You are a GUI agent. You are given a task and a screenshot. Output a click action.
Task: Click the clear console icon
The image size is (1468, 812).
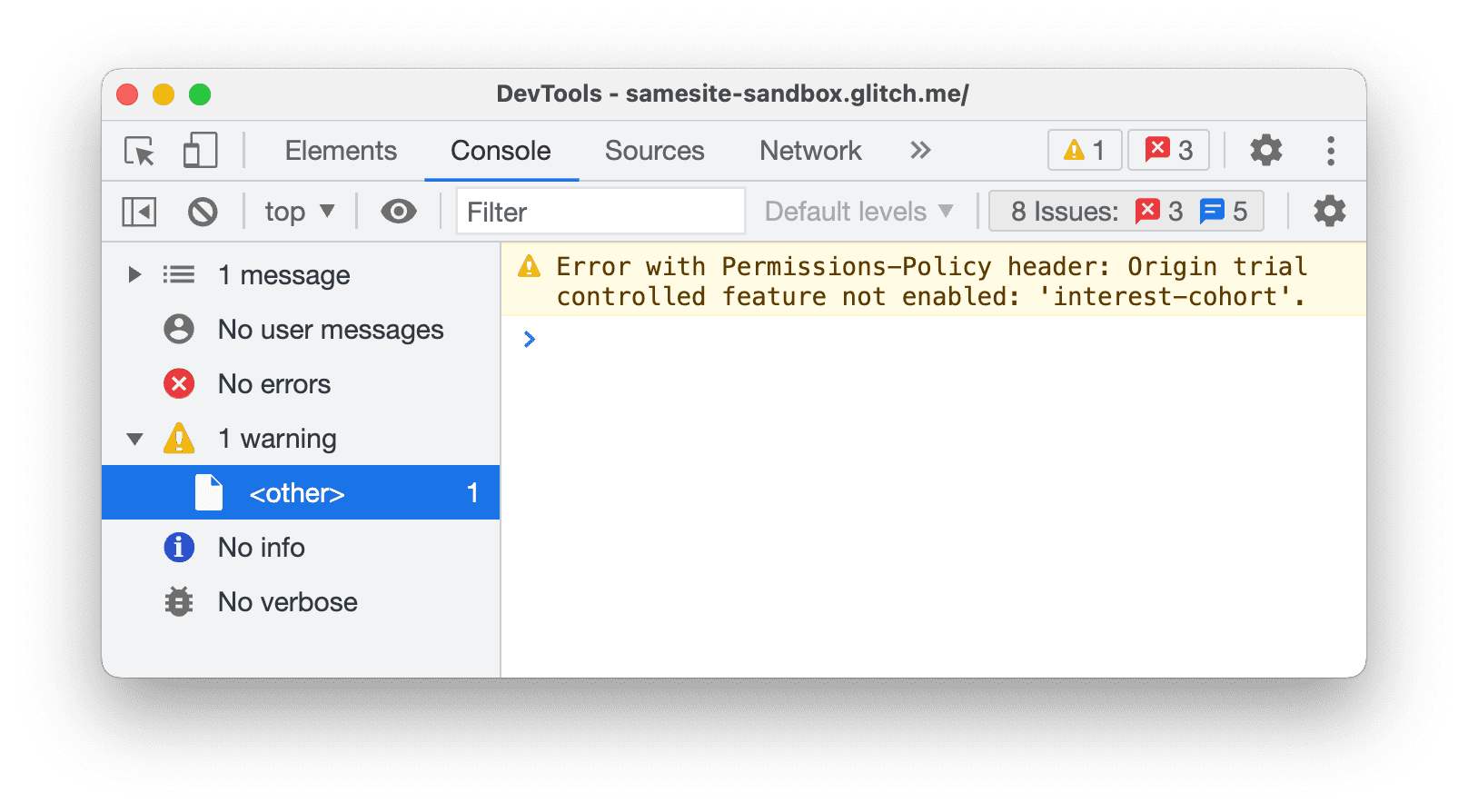pyautogui.click(x=203, y=212)
